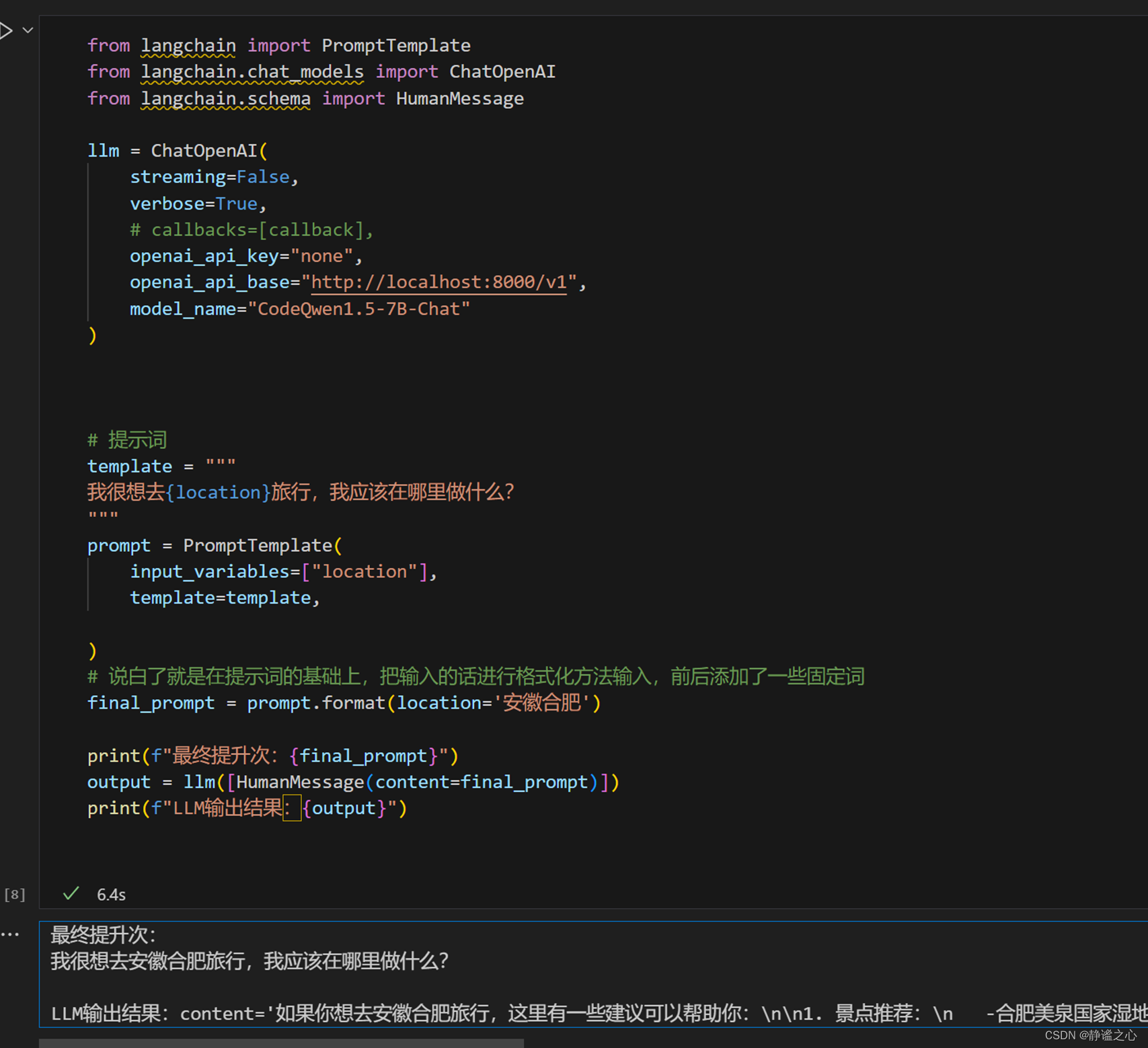
Task: Click the commented '# callbacks=[callback]' line
Action: click(x=252, y=230)
